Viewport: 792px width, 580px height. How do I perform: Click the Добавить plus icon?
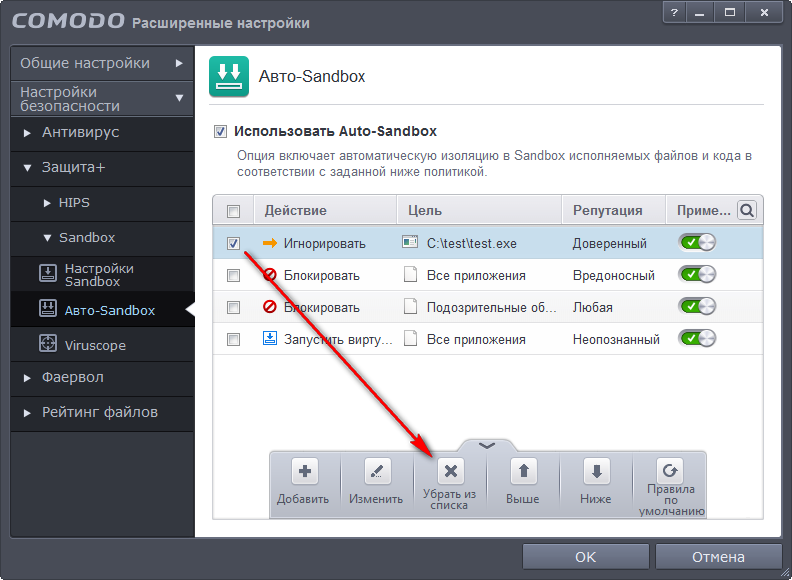[x=305, y=472]
